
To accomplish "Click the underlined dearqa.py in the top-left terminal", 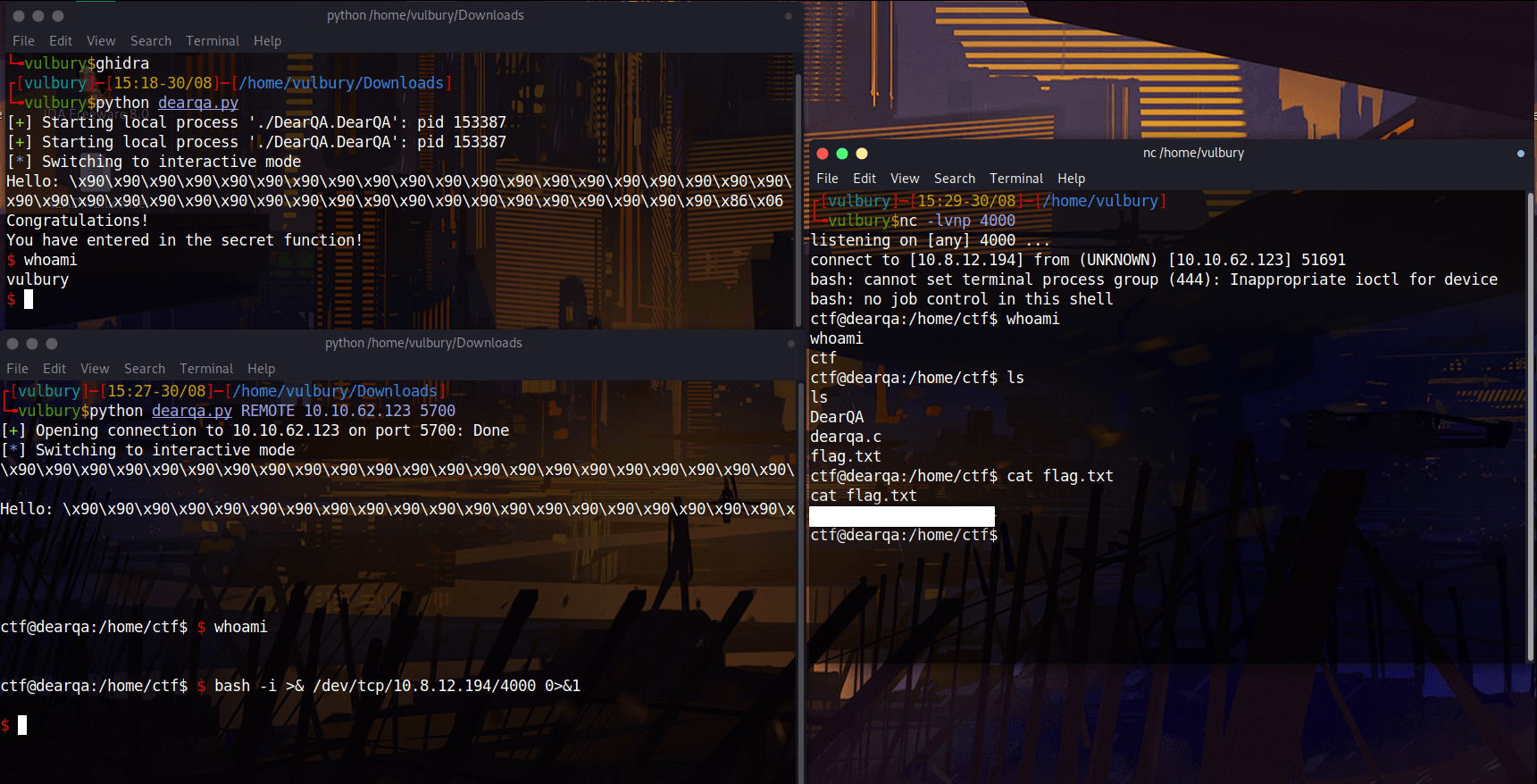I will point(198,103).
